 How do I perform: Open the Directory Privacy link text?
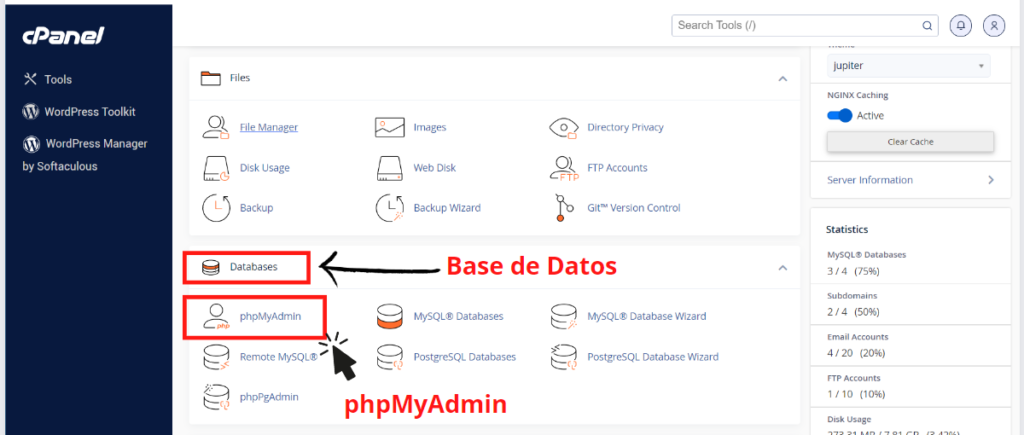pyautogui.click(x=625, y=127)
